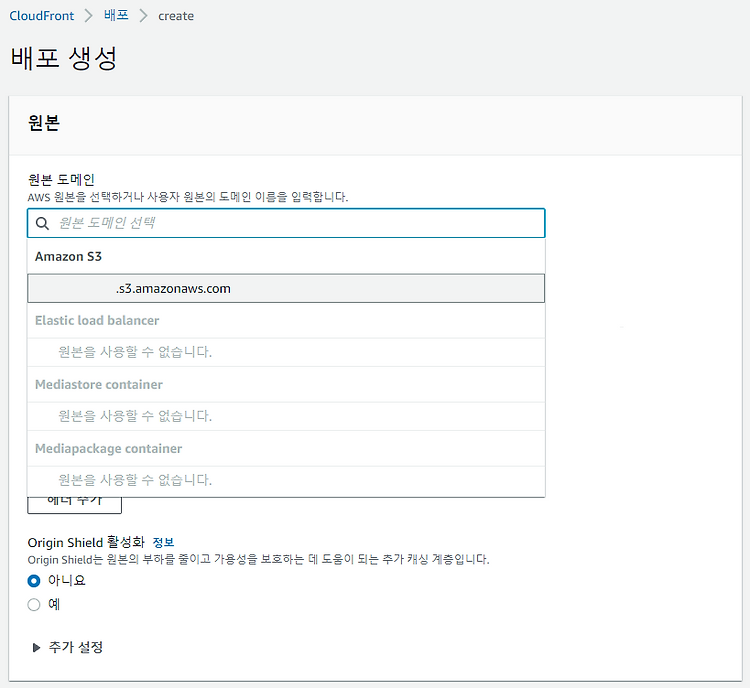Click unavailable origin text under Elastic load balancer
This screenshot has width=750, height=688.
(135, 352)
